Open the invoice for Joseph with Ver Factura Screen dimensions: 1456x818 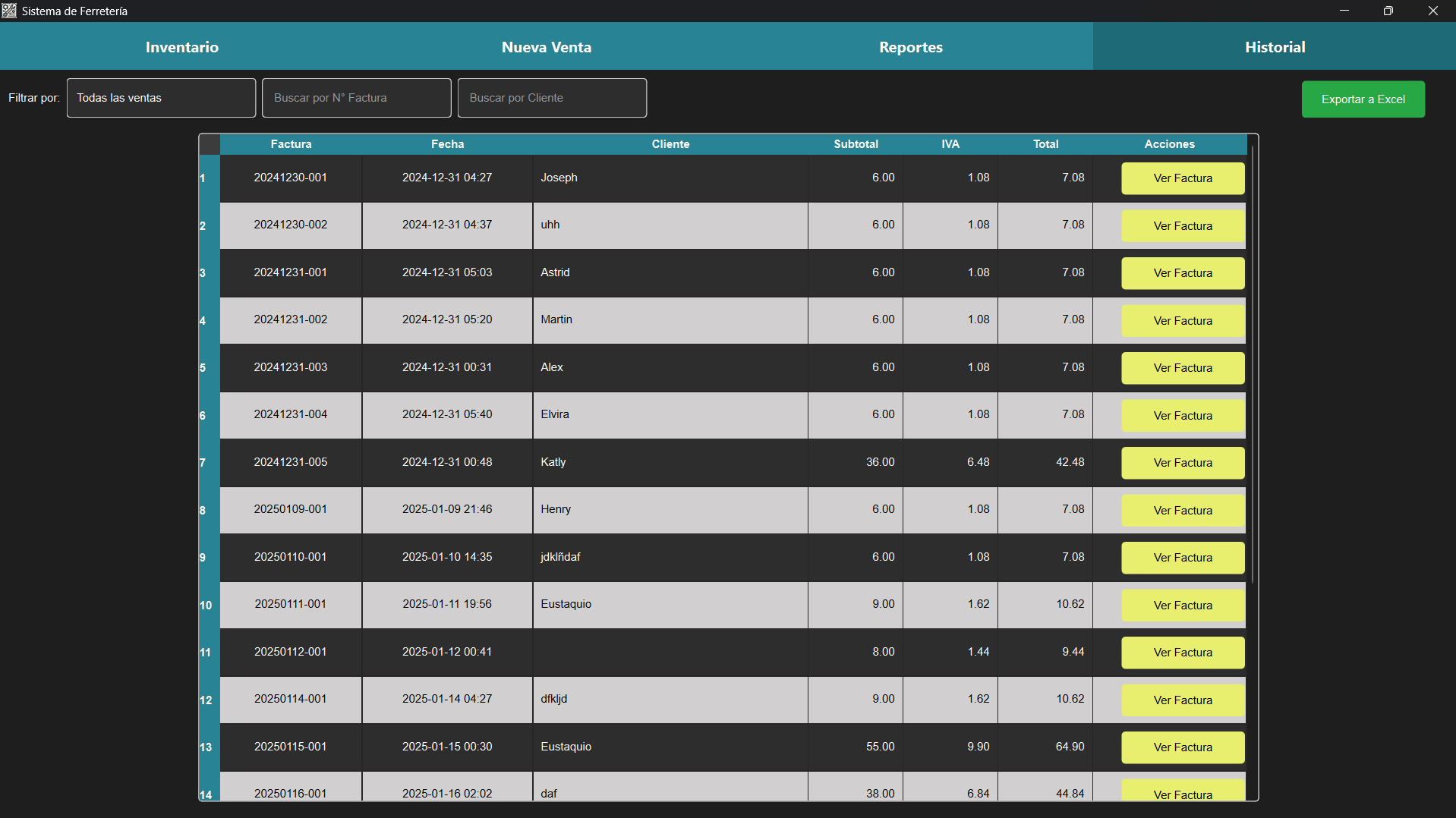tap(1182, 178)
